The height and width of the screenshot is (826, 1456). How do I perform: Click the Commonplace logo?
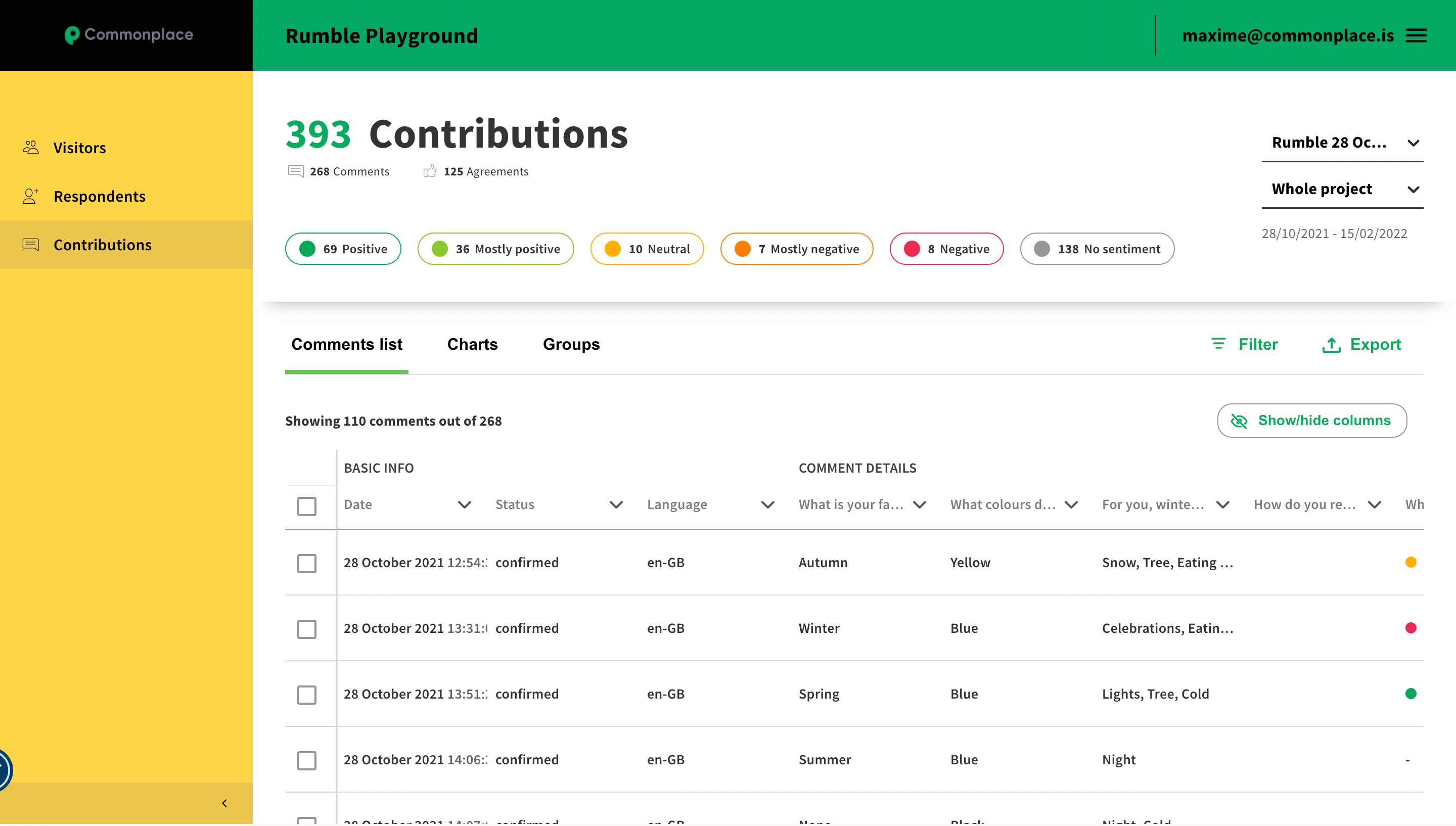pyautogui.click(x=129, y=34)
